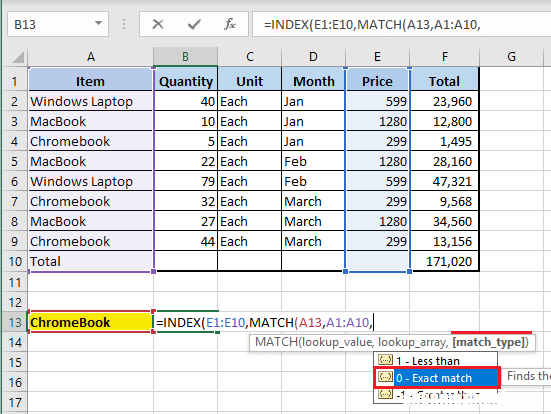Select 'Each' unit cell in row 6
The width and height of the screenshot is (551, 414).
pos(249,181)
